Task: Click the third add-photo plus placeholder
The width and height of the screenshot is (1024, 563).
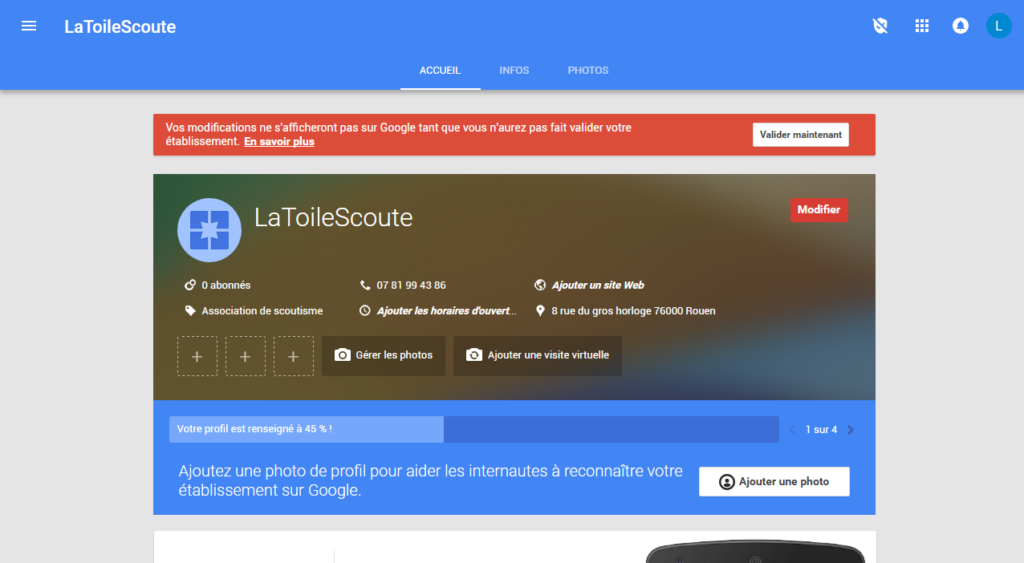Action: point(294,356)
